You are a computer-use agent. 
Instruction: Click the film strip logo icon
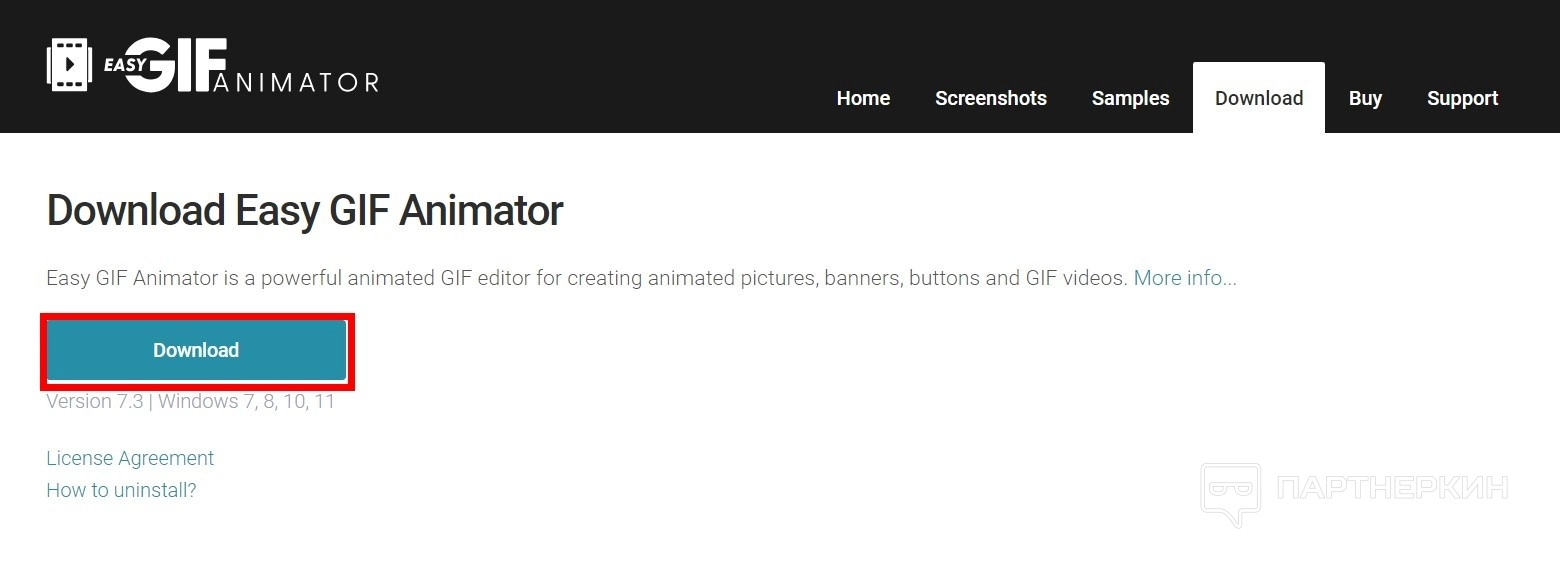(x=69, y=65)
